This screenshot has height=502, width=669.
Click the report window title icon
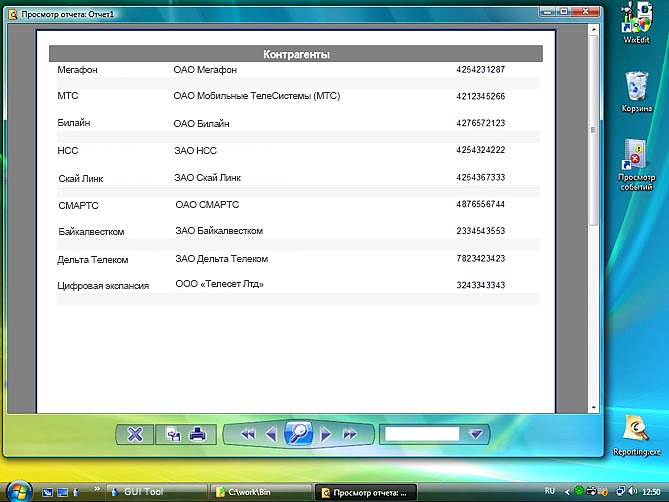[x=13, y=15]
